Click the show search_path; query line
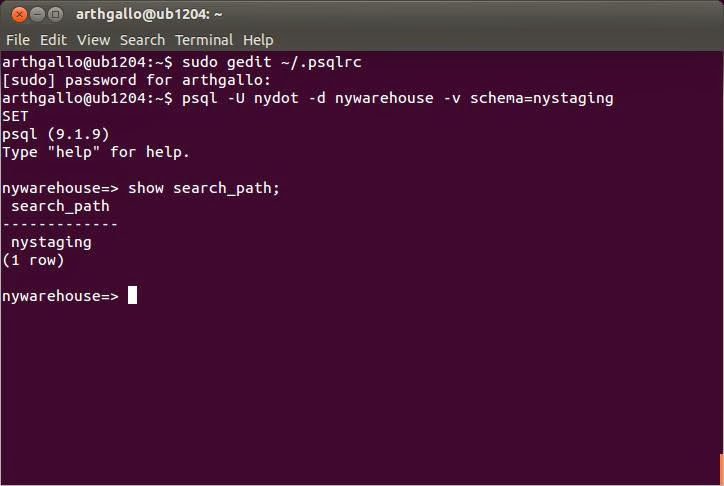Viewport: 724px width, 486px height. 204,188
